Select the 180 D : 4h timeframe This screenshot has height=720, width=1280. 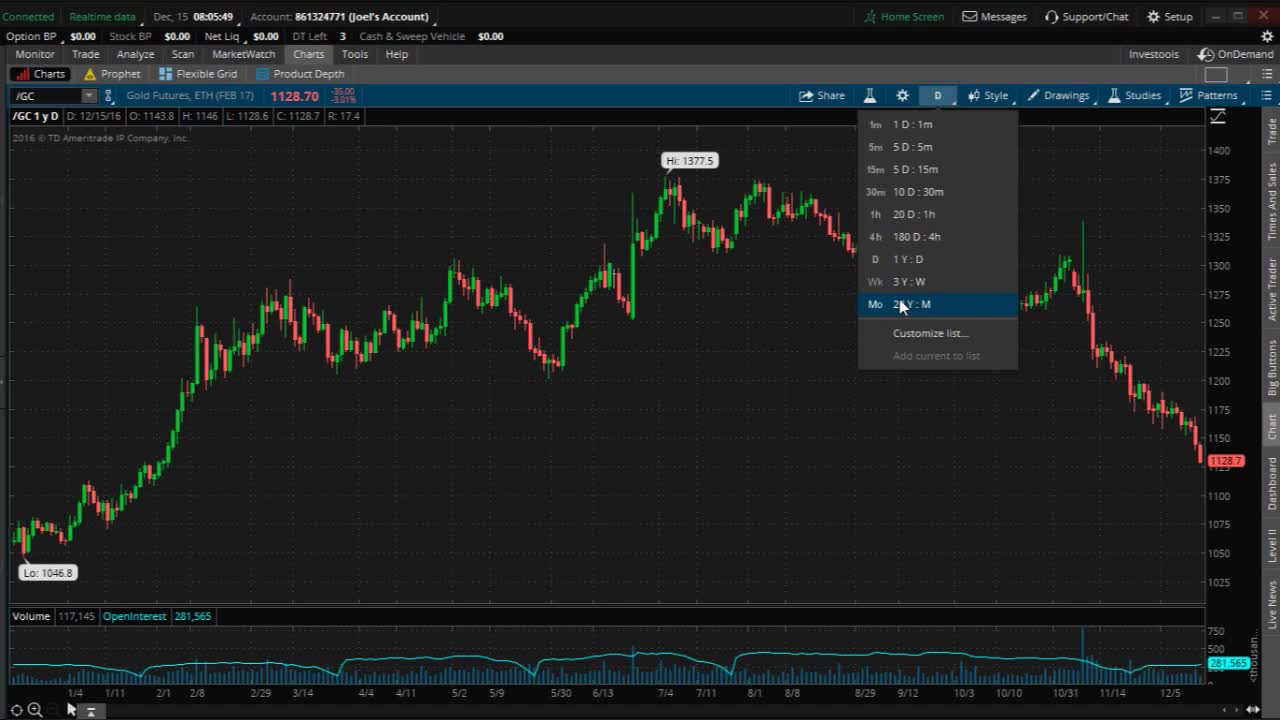click(x=938, y=237)
